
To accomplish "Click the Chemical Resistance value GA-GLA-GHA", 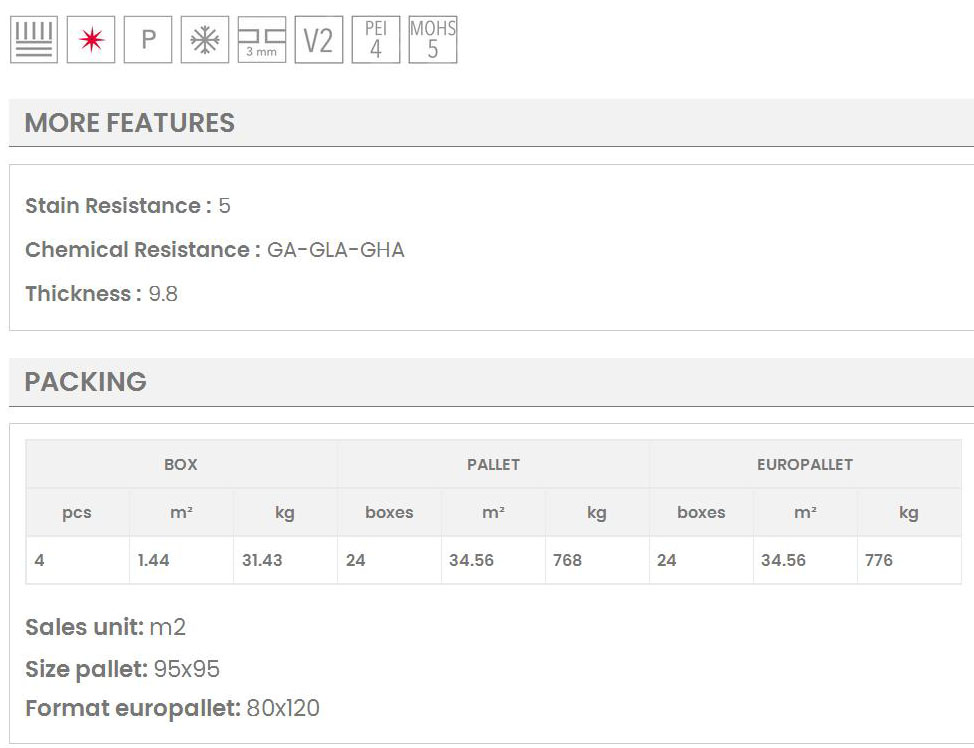I will [x=336, y=250].
